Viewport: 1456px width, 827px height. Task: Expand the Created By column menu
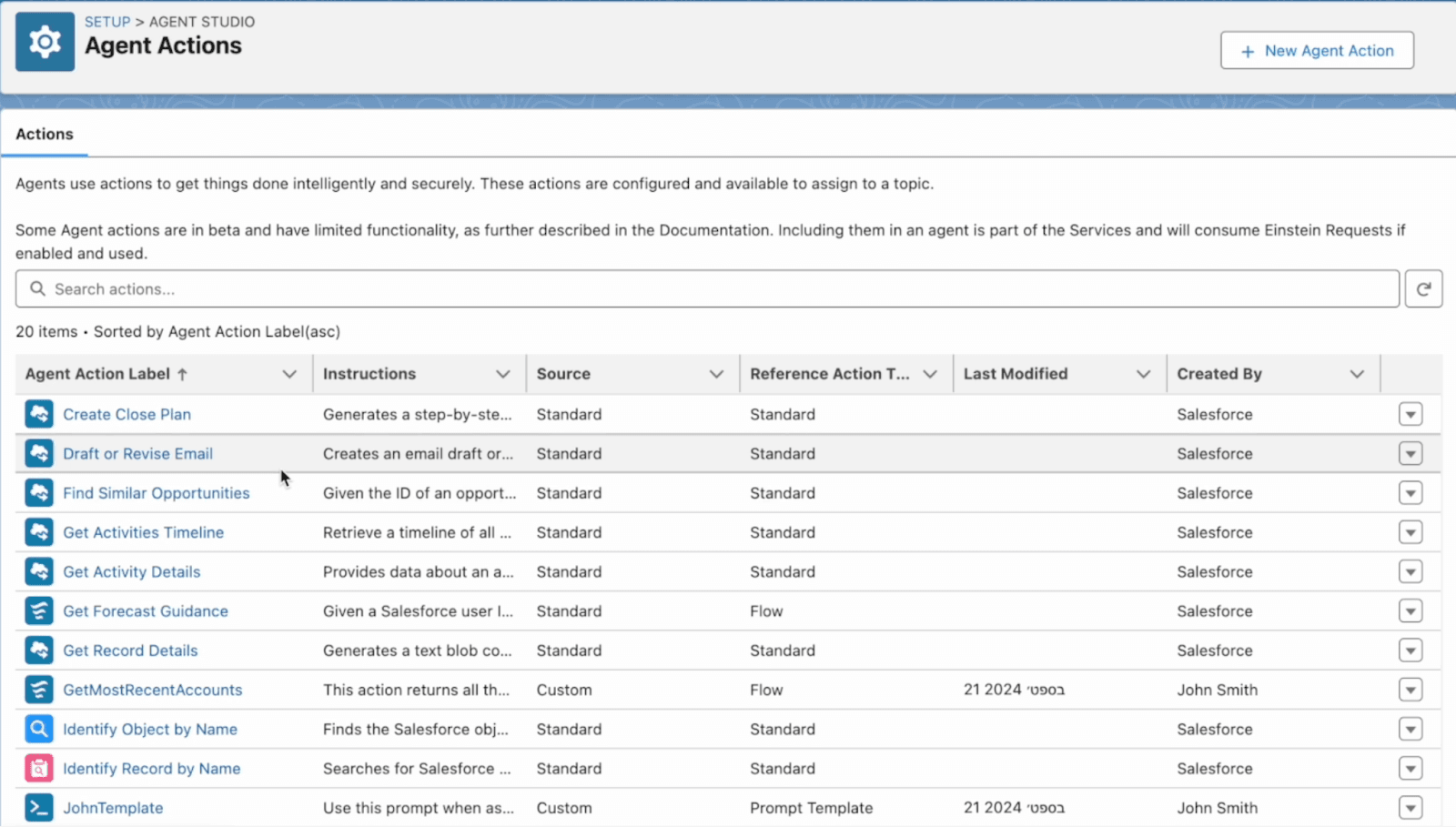tap(1357, 374)
